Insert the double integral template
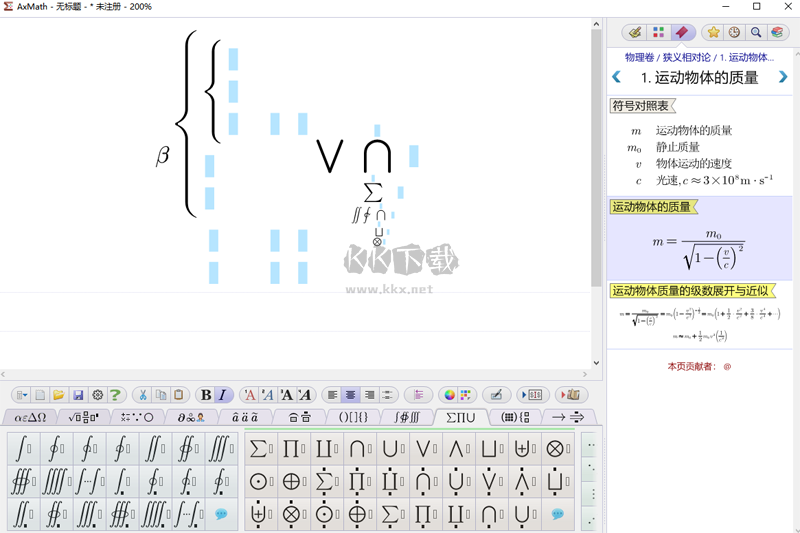This screenshot has height=533, width=800. [x=155, y=449]
